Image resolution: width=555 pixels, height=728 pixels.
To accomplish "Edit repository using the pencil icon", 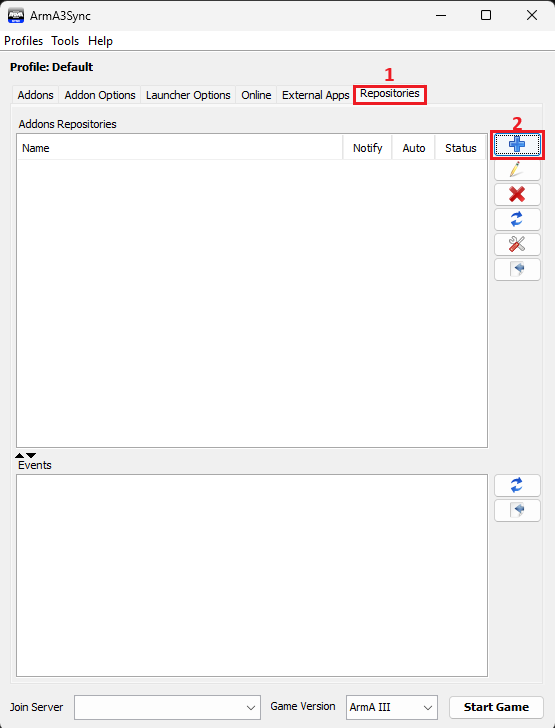I will 517,169.
